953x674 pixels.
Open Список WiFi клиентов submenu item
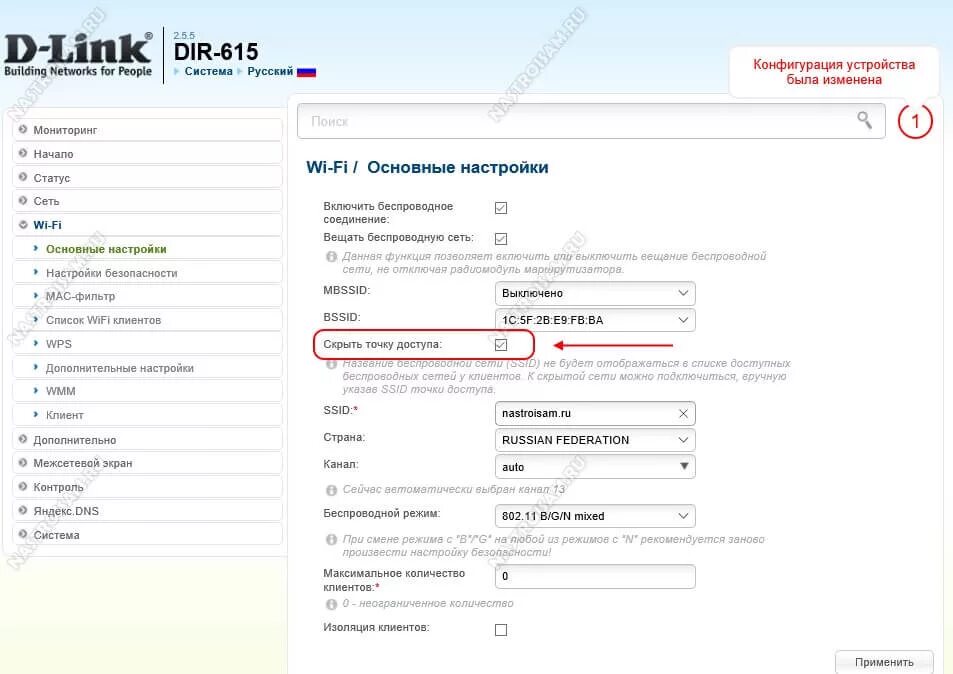tap(147, 320)
